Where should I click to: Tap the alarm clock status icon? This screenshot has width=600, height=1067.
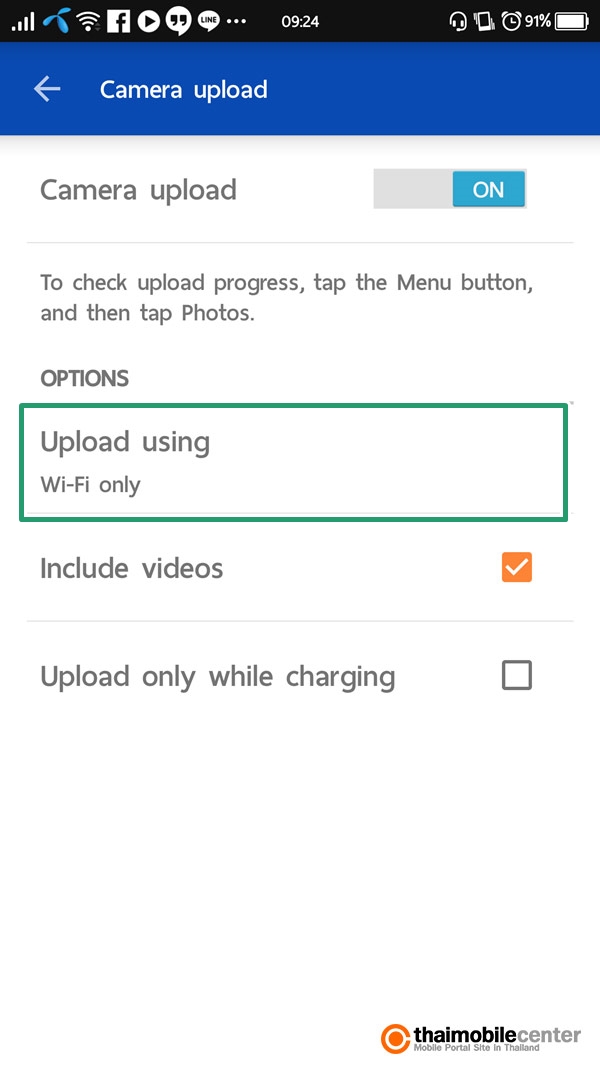click(x=511, y=21)
